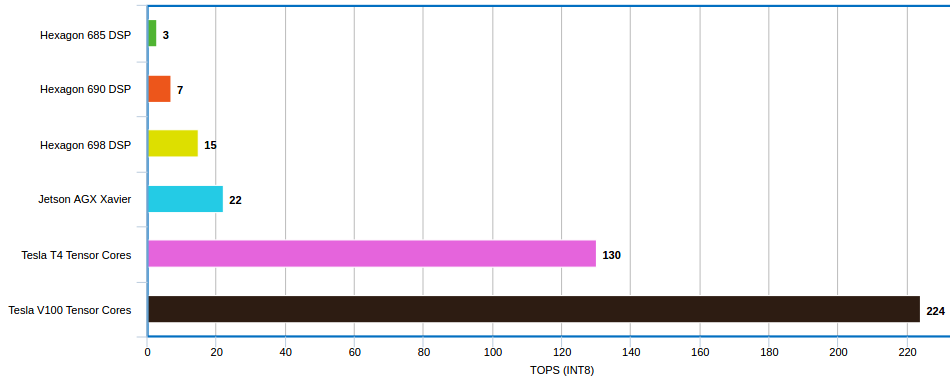This screenshot has width=950, height=381.
Task: Click the x-axis tick label 100
Action: 493,352
